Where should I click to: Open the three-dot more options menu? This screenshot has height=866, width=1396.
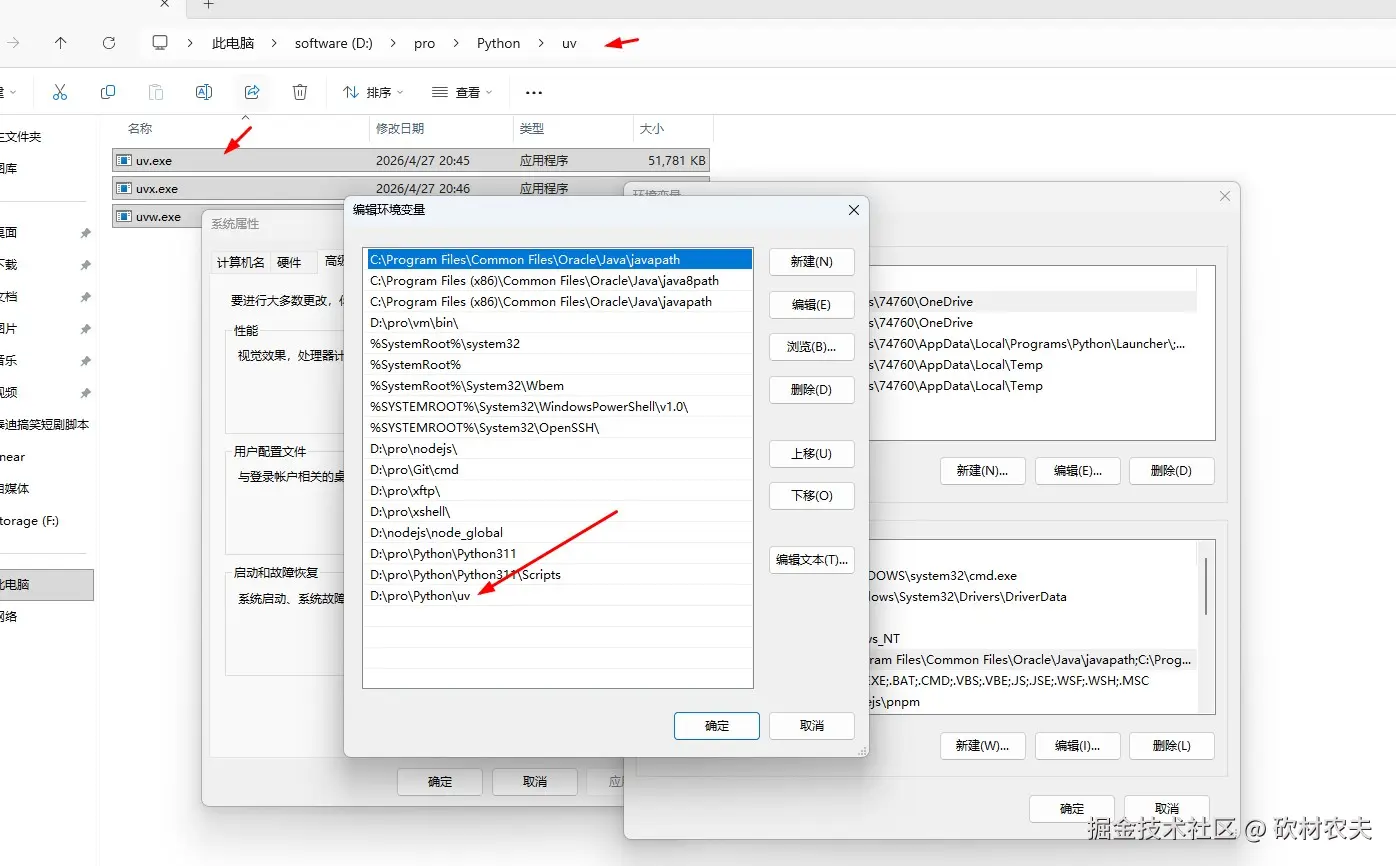[534, 93]
